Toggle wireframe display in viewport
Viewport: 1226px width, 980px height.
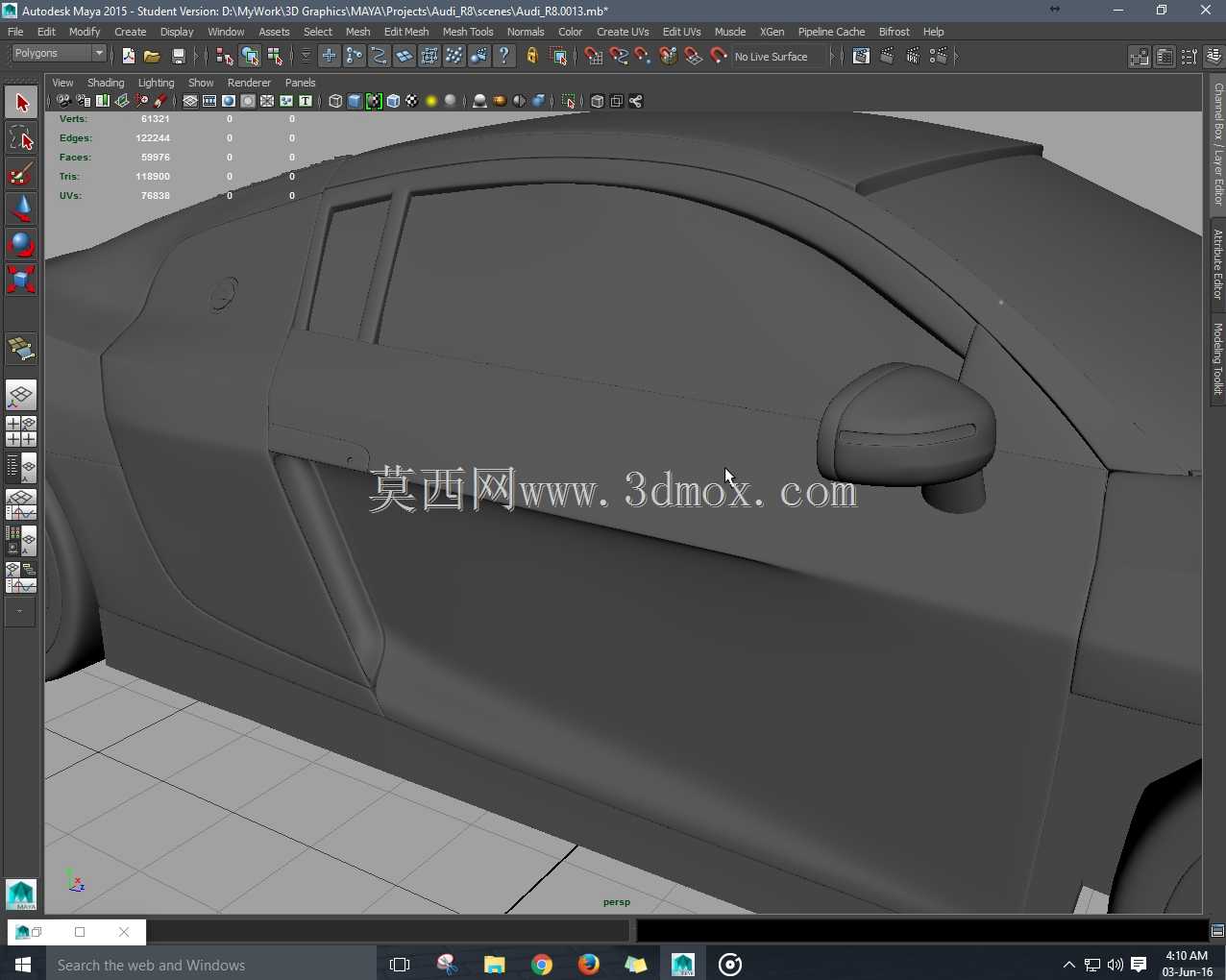pos(335,101)
